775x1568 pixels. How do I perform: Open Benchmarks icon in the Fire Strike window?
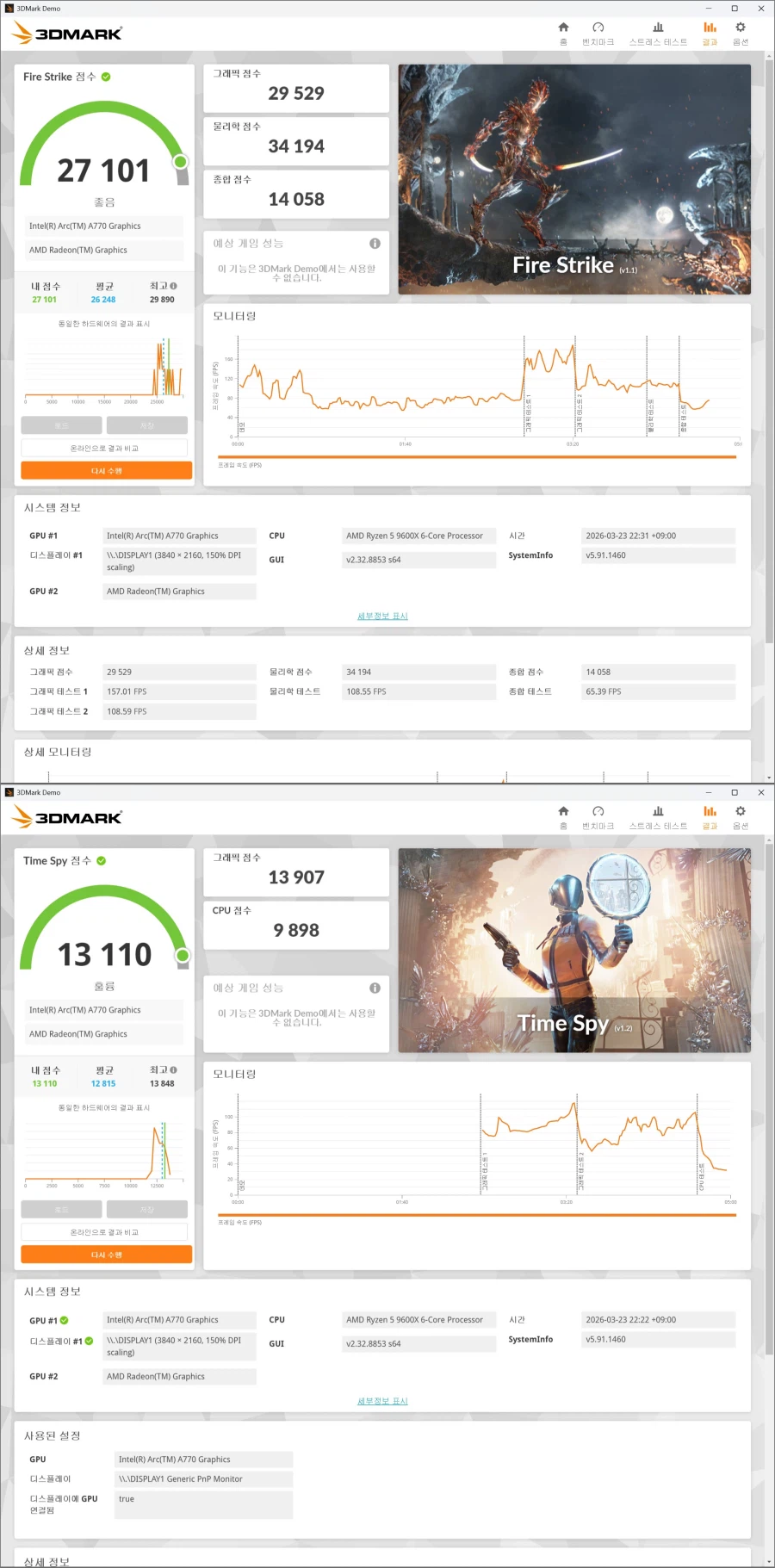[x=598, y=28]
